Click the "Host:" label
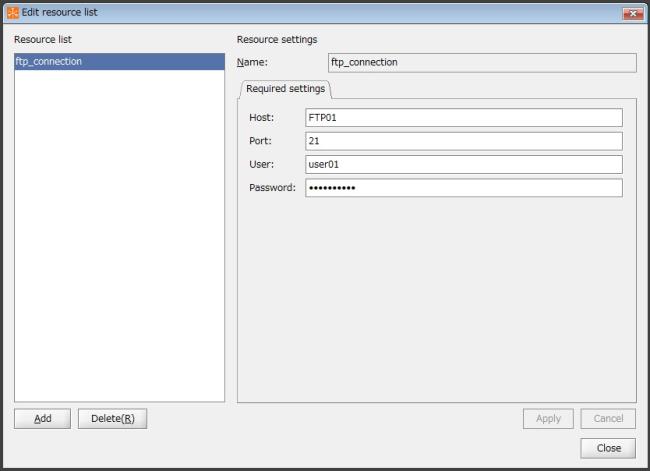Viewport: 650px width, 471px height. click(x=261, y=118)
